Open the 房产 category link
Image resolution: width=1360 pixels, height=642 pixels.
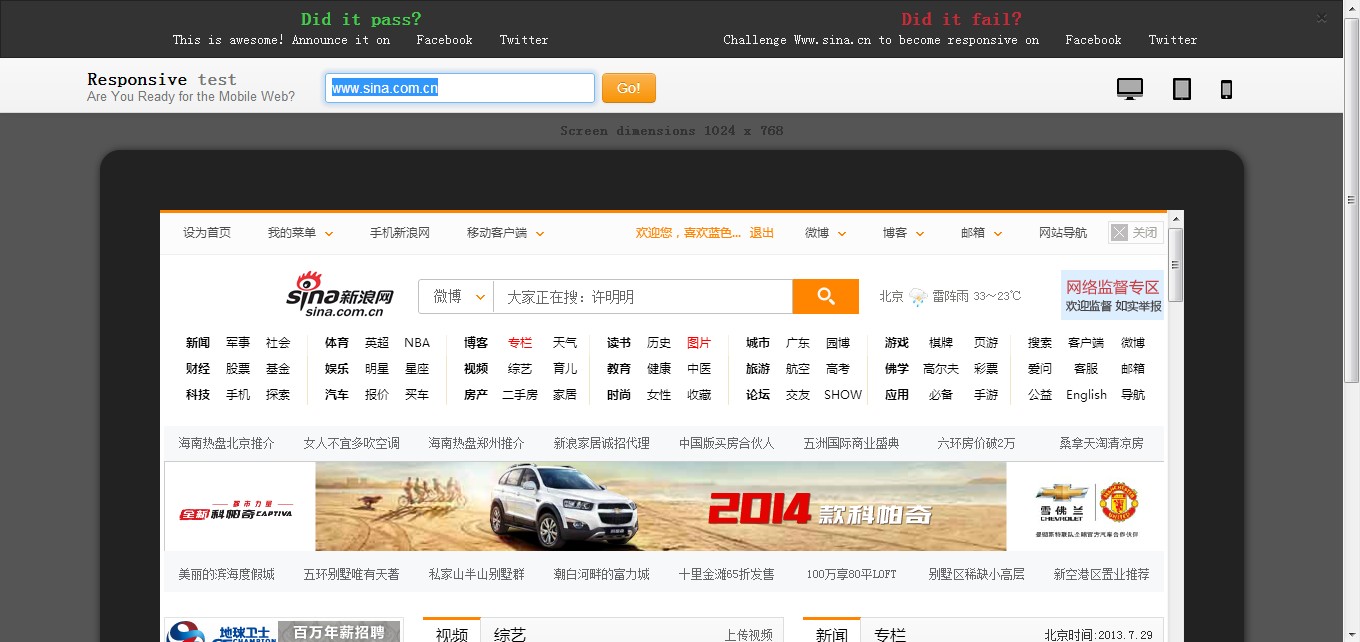coord(476,395)
